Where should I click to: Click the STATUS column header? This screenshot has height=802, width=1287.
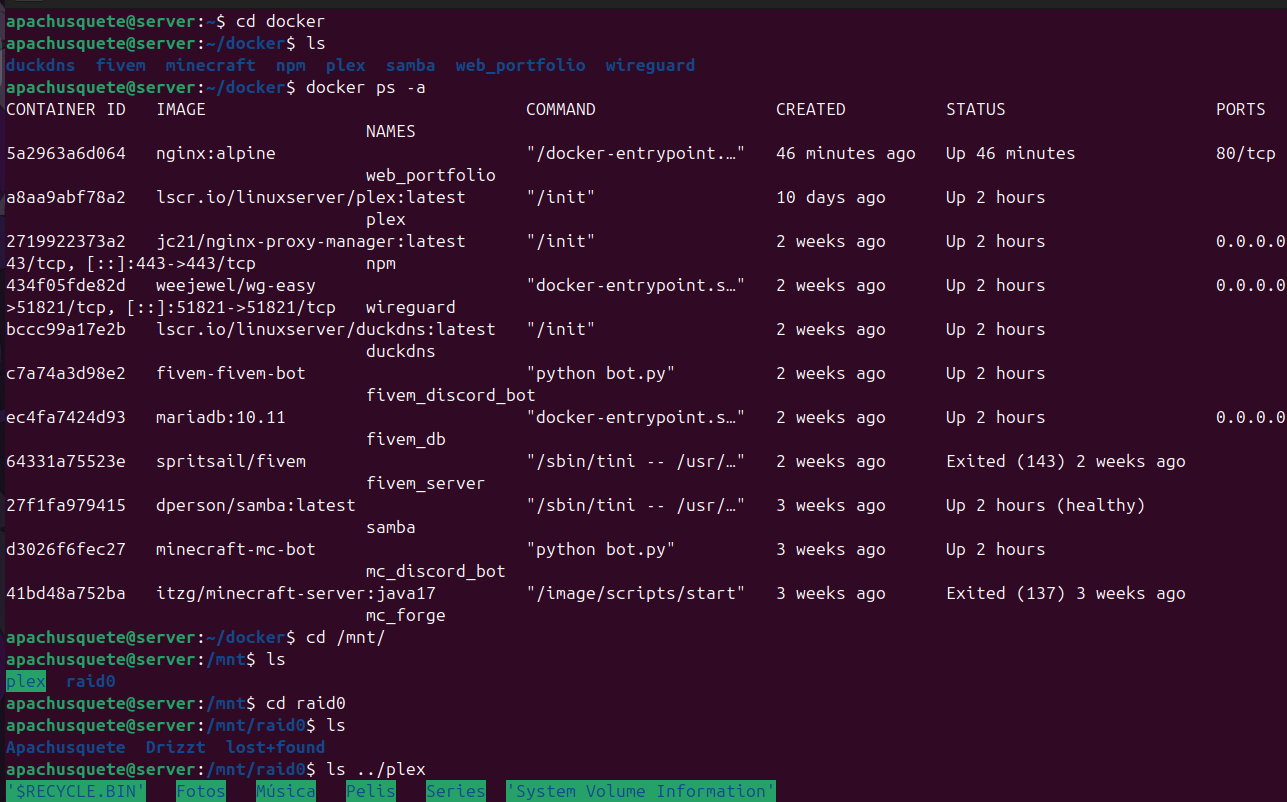(975, 109)
